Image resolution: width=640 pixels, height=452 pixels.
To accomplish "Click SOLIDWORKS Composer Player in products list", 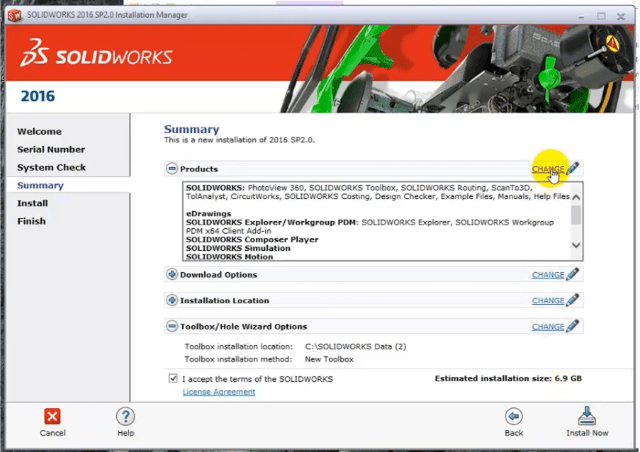I will tap(252, 240).
